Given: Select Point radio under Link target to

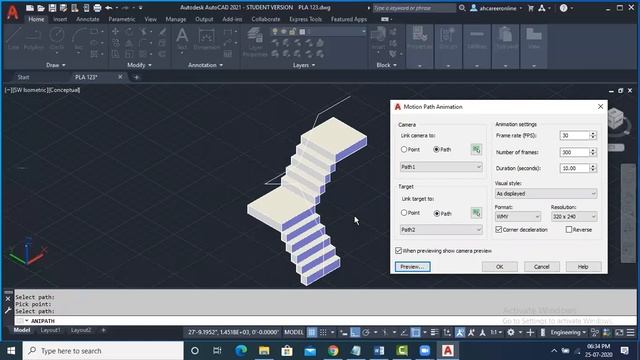Looking at the screenshot, I should click(404, 213).
